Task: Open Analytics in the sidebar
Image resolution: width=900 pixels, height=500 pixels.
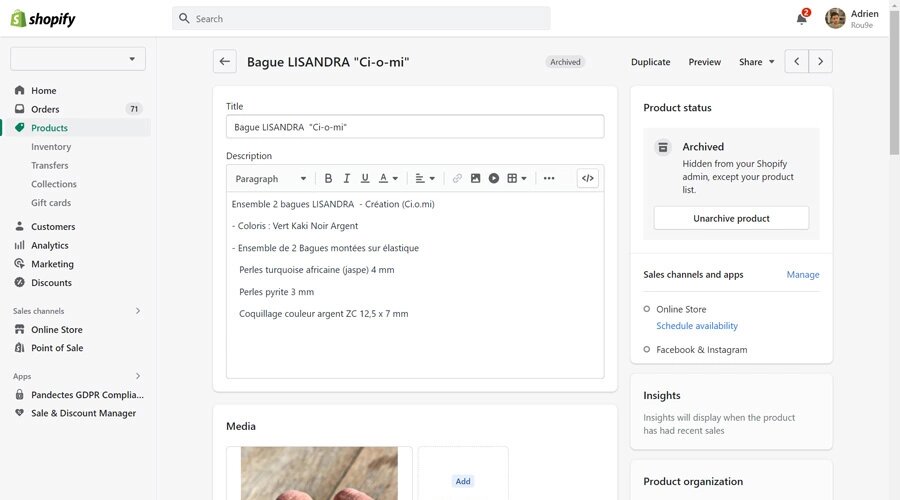Action: click(x=50, y=245)
